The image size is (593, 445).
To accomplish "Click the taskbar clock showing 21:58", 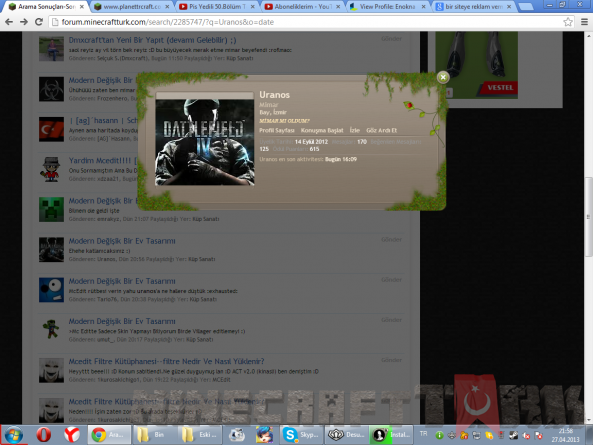I will coord(565,435).
